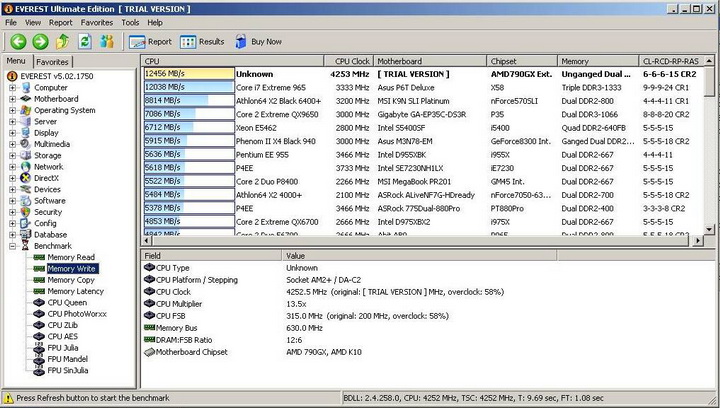Select CPU Queen benchmark
Image resolution: width=720 pixels, height=408 pixels.
click(x=67, y=302)
